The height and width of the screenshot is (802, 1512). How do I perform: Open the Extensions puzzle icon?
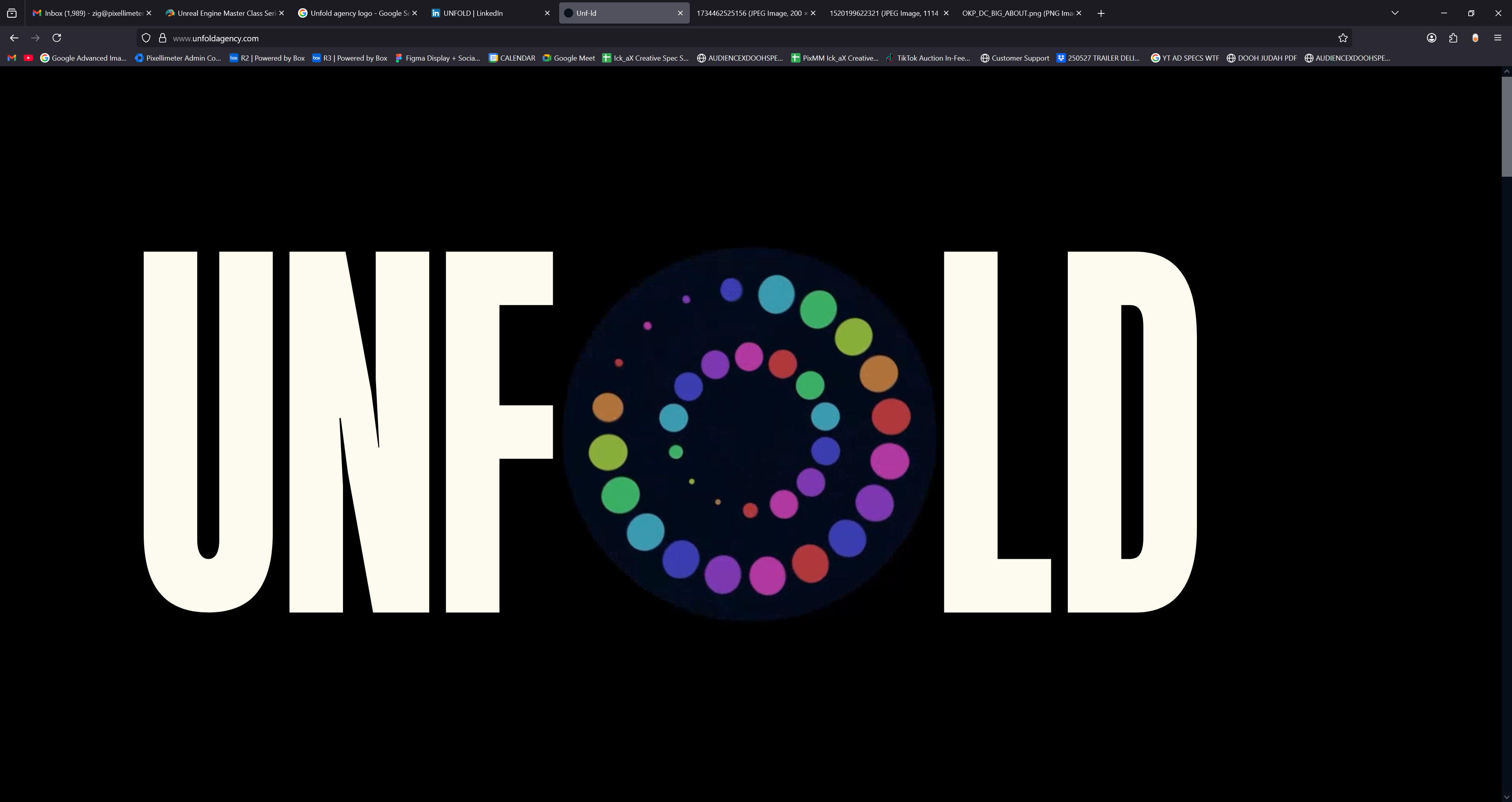point(1453,38)
